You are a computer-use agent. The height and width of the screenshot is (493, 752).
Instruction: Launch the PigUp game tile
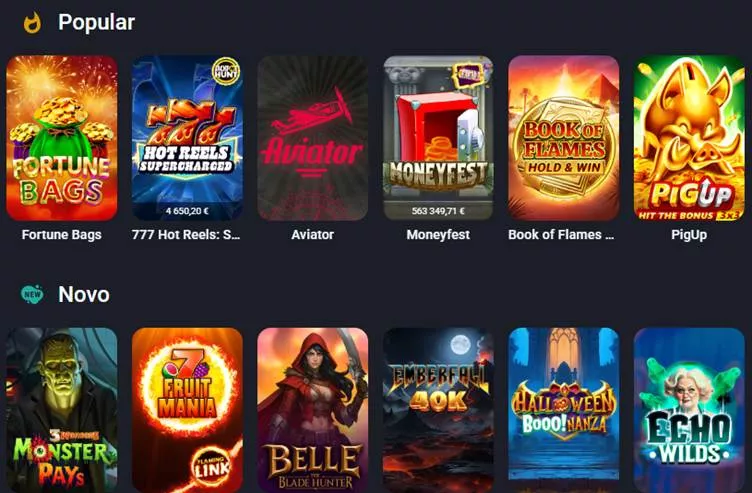(x=689, y=138)
